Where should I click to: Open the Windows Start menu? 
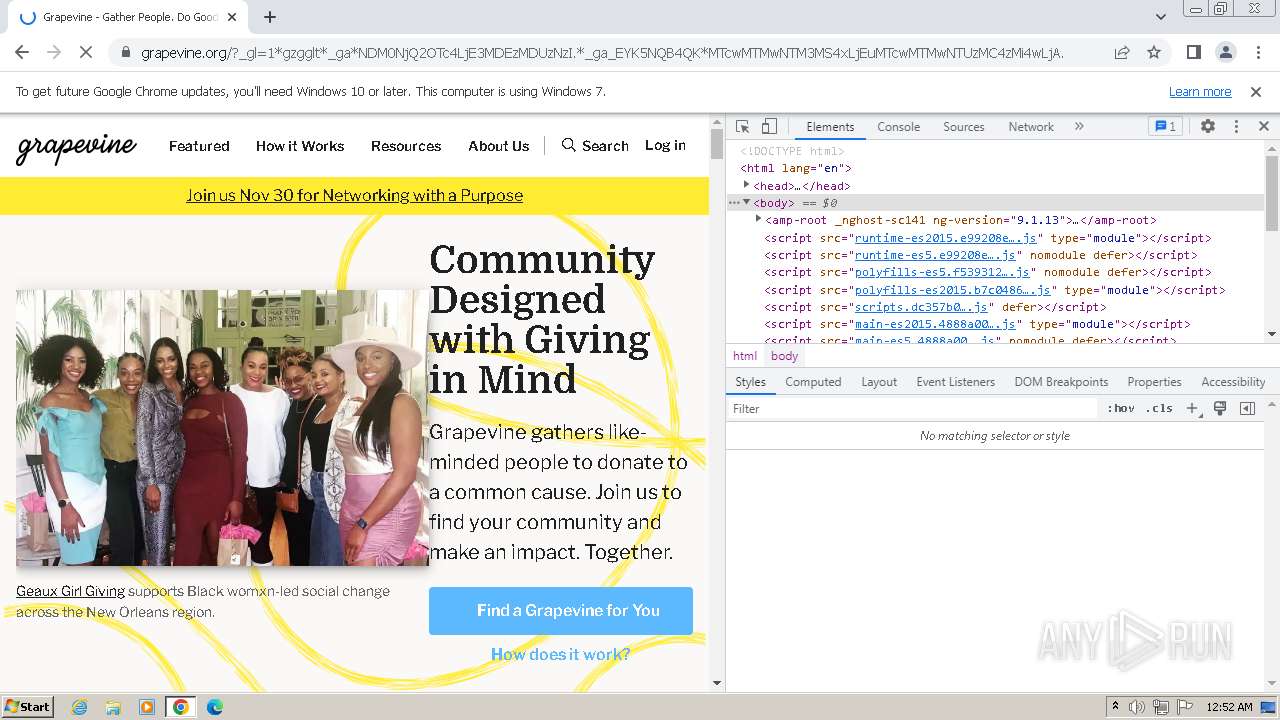pyautogui.click(x=28, y=706)
